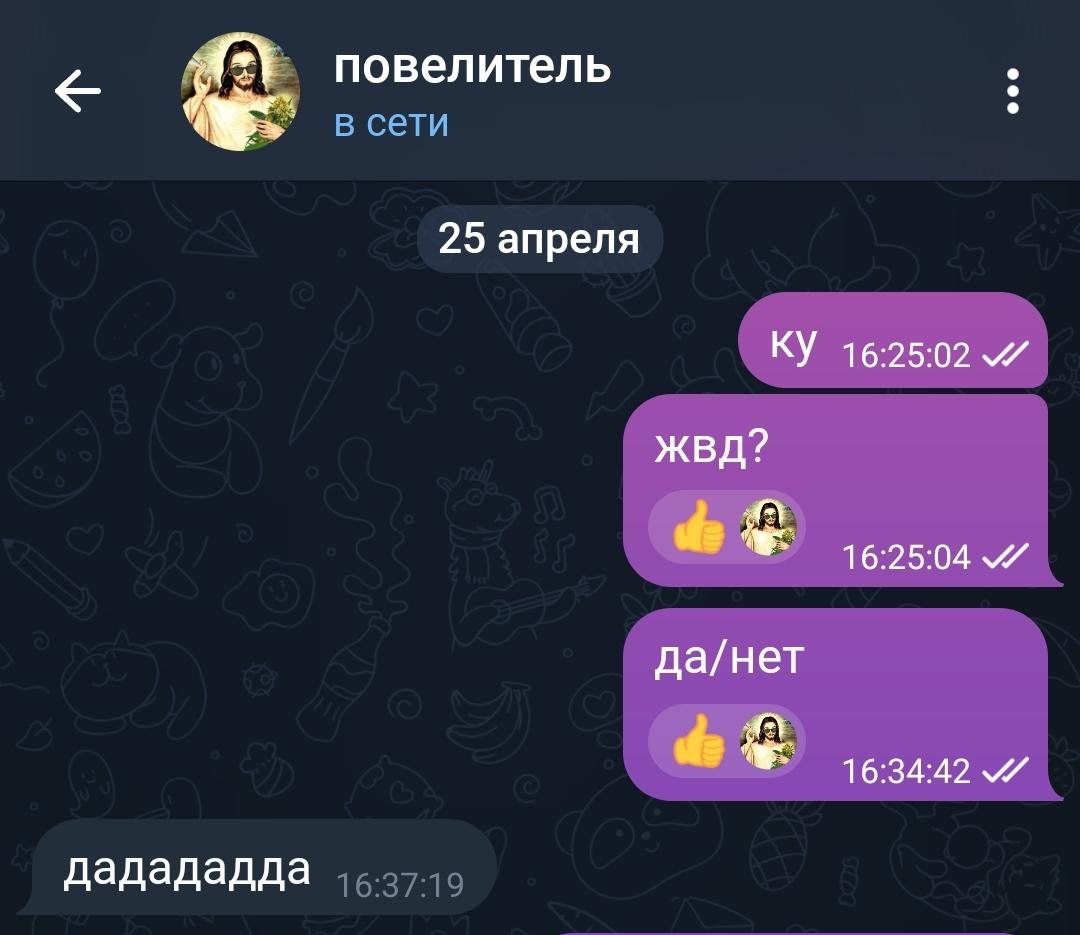The image size is (1080, 935).
Task: Tap reactor avatar on "жвд?" message
Action: coord(768,527)
